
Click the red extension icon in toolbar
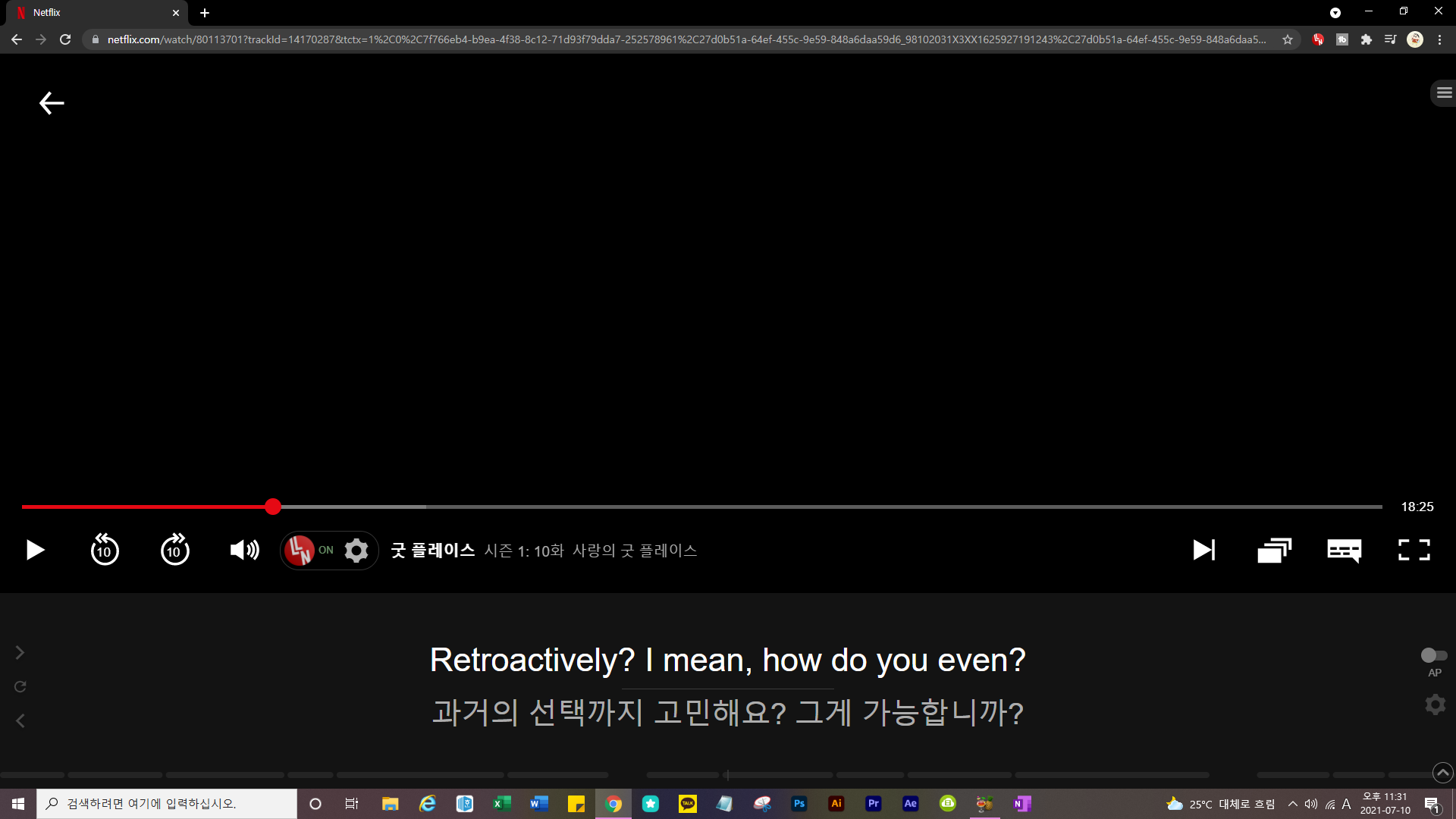1318,39
